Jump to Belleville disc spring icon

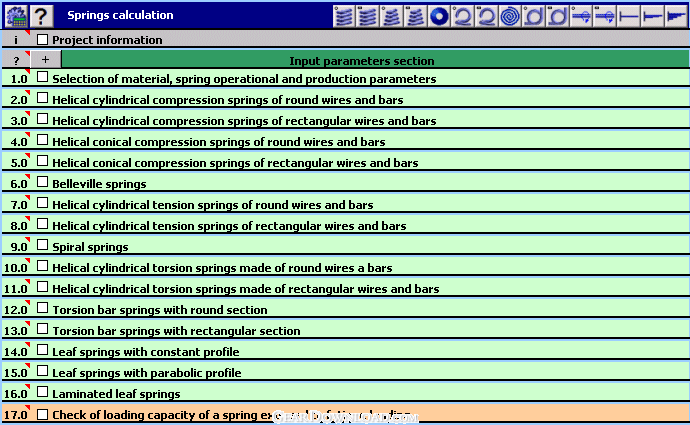(439, 16)
